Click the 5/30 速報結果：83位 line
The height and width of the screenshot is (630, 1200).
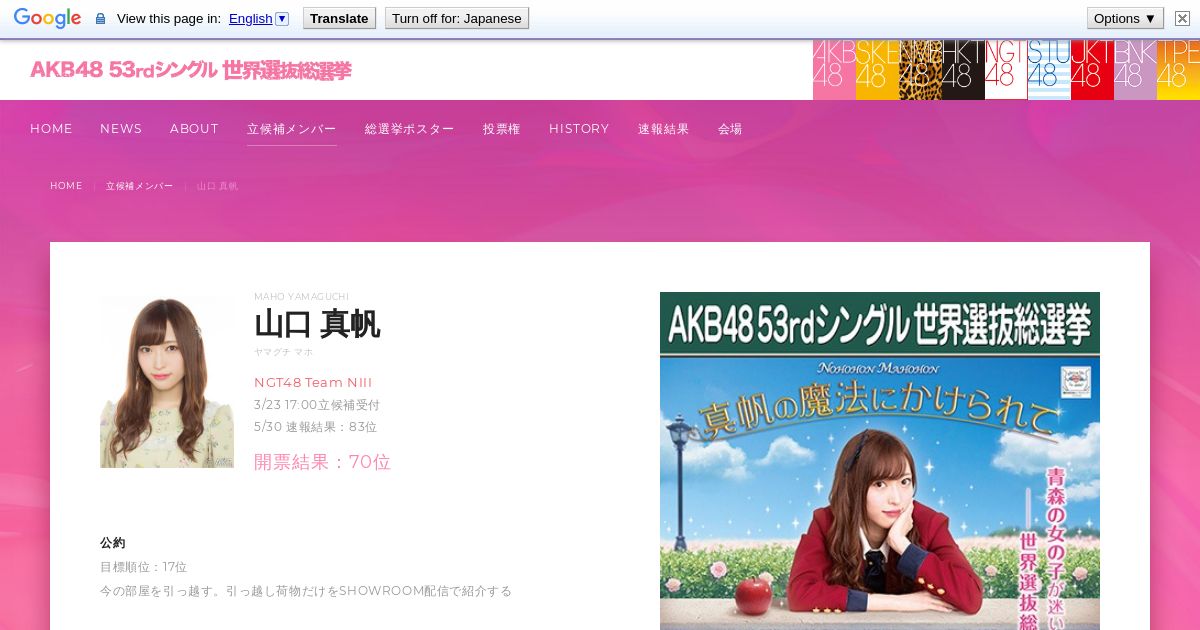316,427
